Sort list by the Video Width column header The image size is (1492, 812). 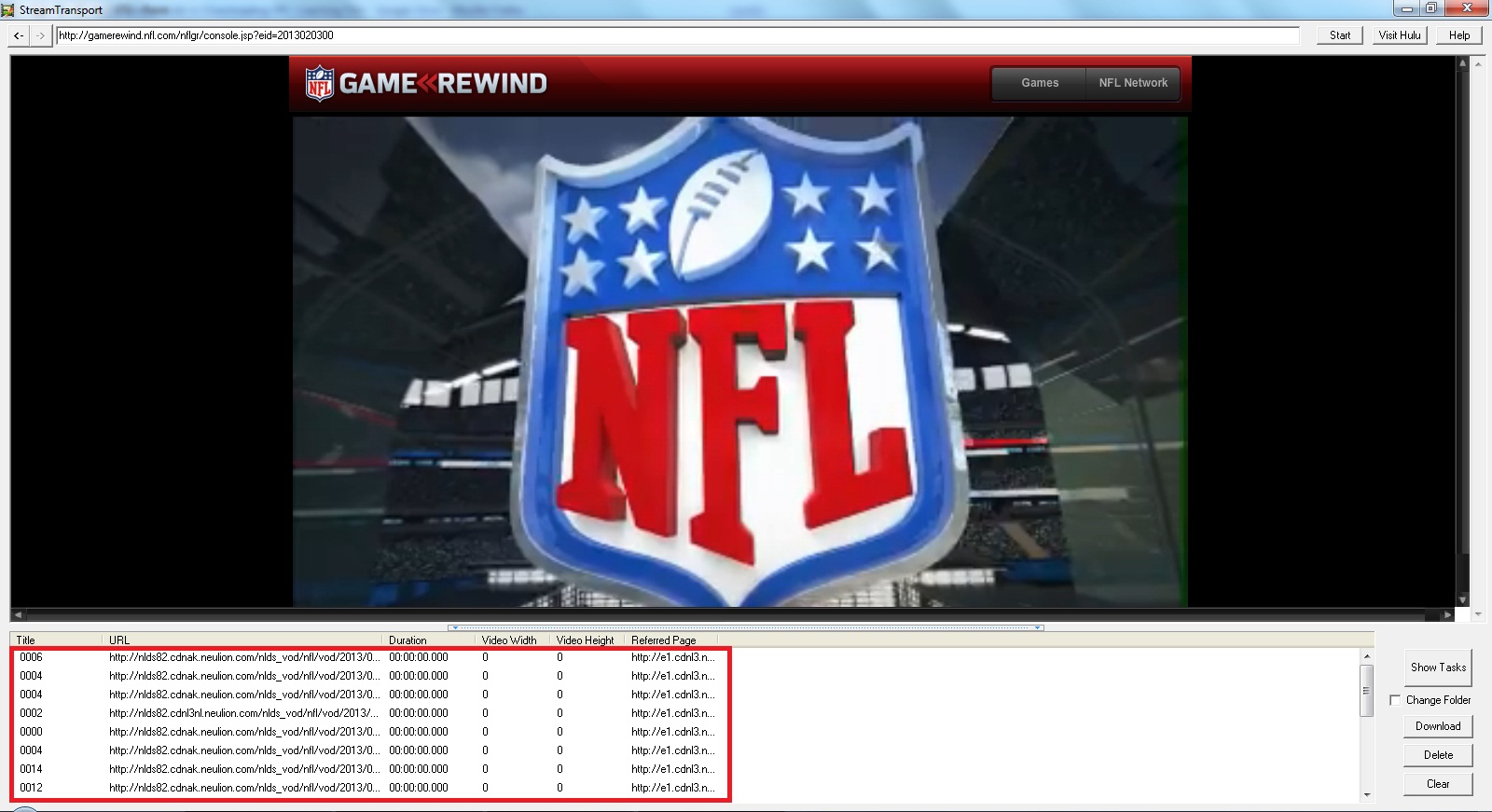tap(513, 640)
